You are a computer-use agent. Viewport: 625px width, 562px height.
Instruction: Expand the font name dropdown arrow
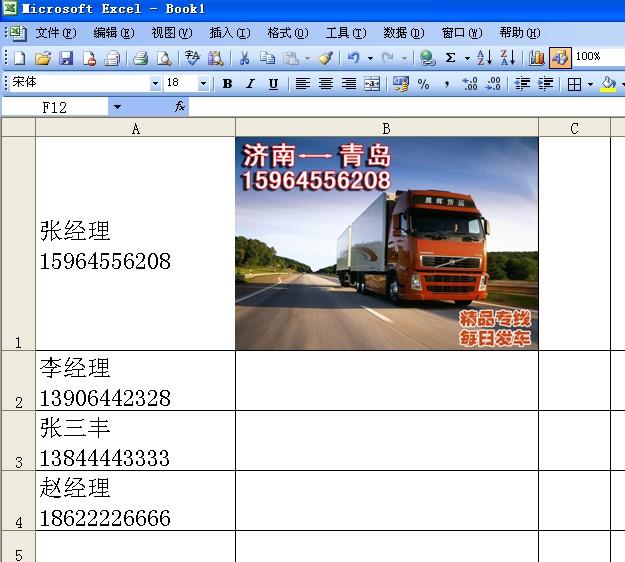(x=155, y=84)
